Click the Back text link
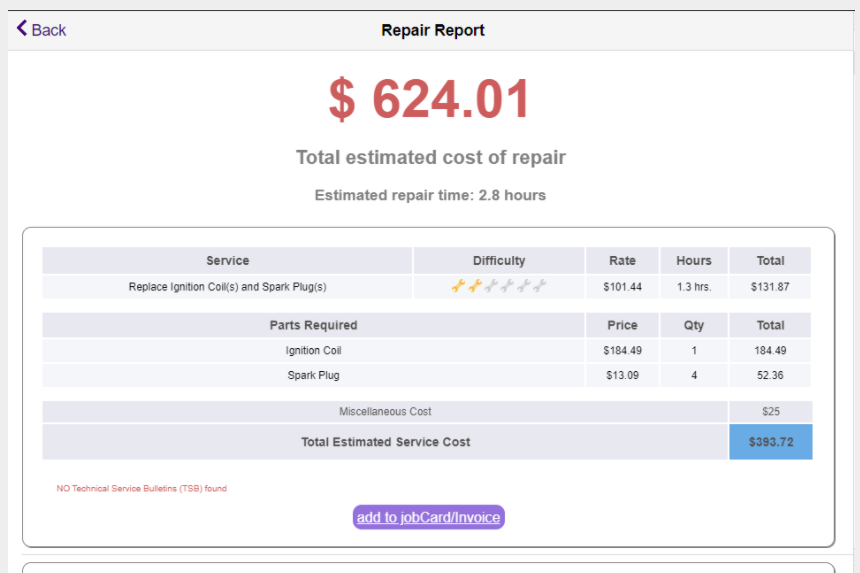 [48, 30]
